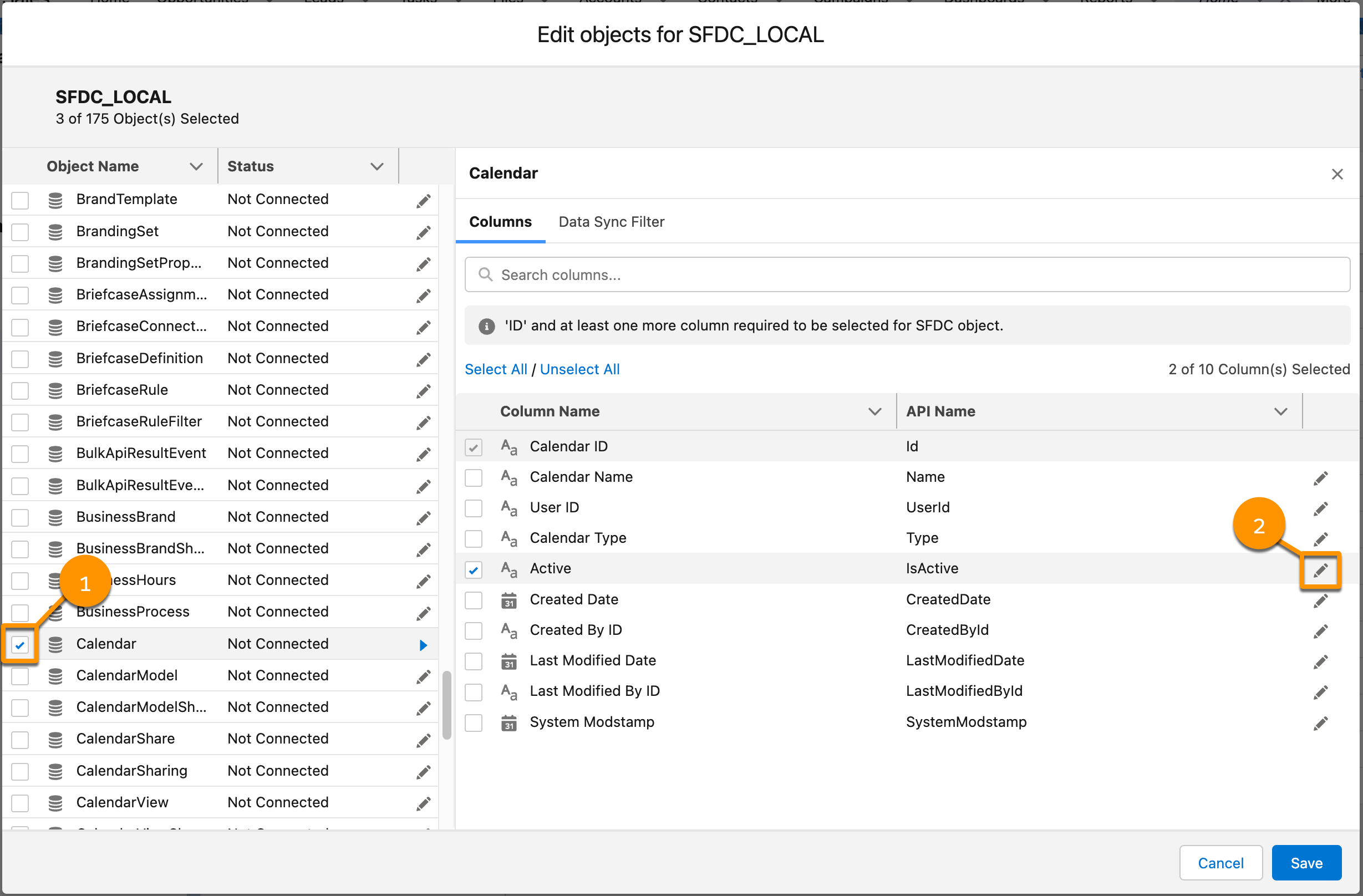This screenshot has height=896, width=1363.
Task: Click the edit icon for BusinessHours object
Action: click(x=423, y=580)
